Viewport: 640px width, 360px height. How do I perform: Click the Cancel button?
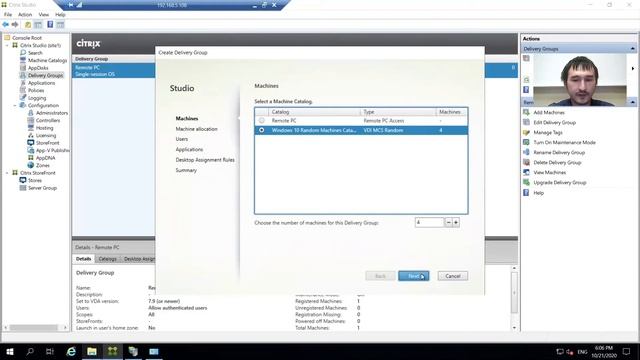(453, 276)
